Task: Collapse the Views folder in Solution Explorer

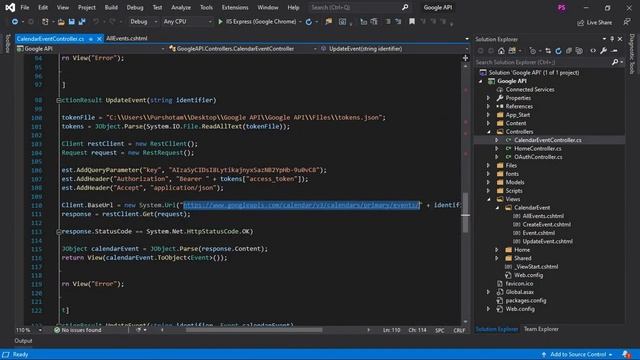Action: click(x=489, y=199)
